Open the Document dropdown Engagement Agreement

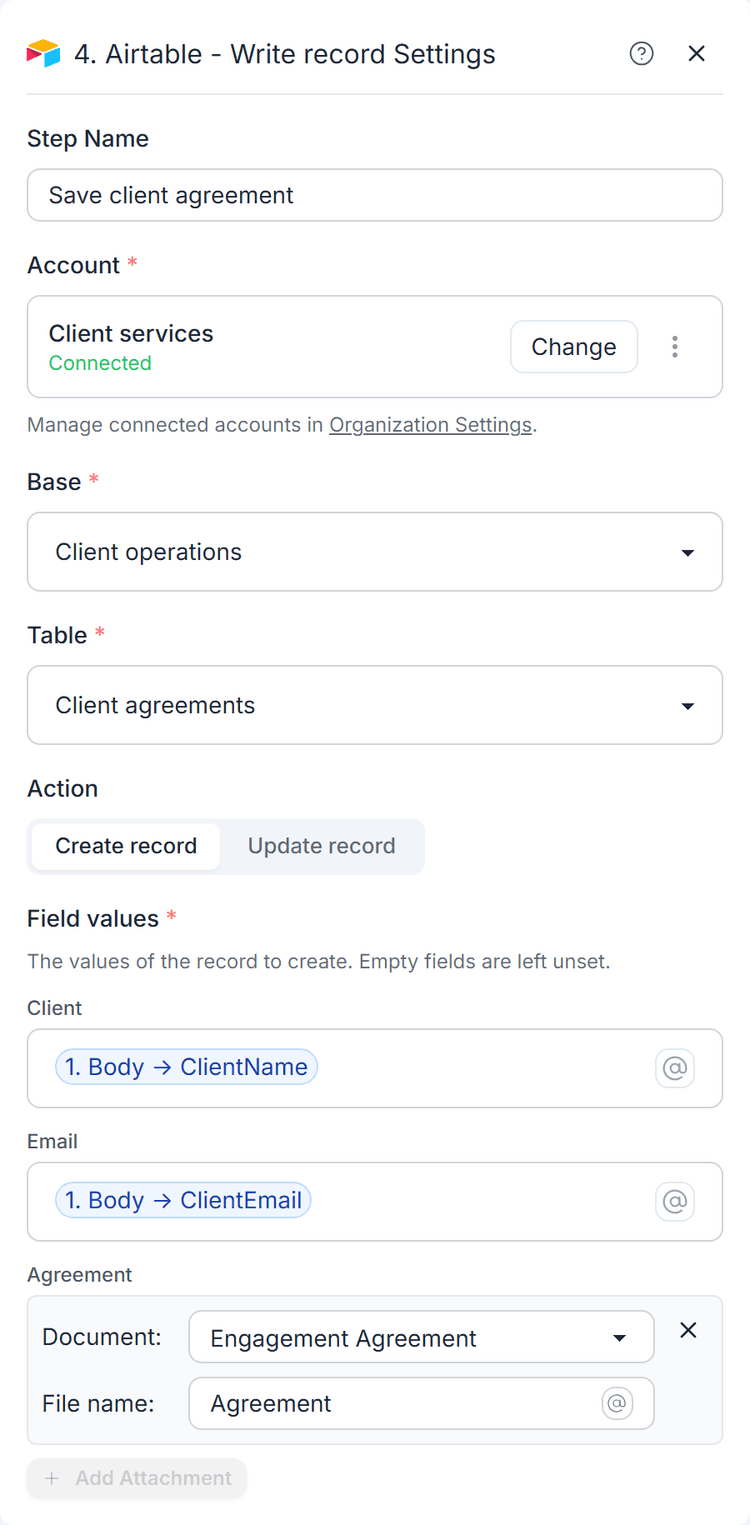421,1338
